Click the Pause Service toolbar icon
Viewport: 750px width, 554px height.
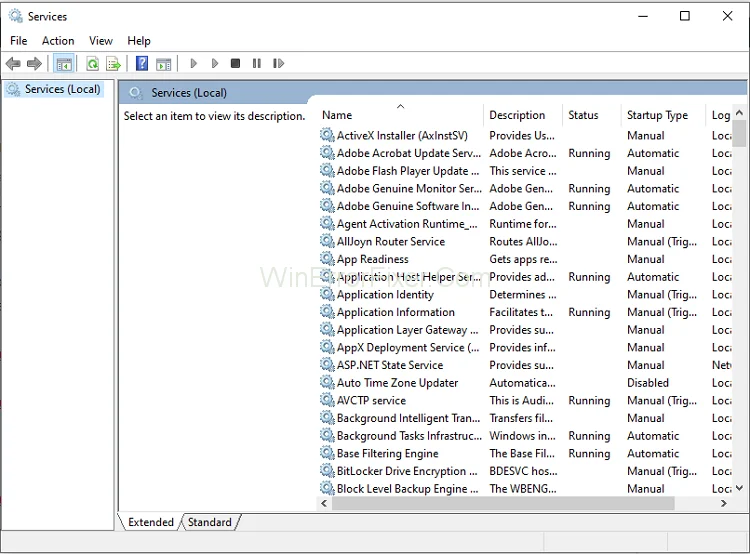(x=256, y=64)
